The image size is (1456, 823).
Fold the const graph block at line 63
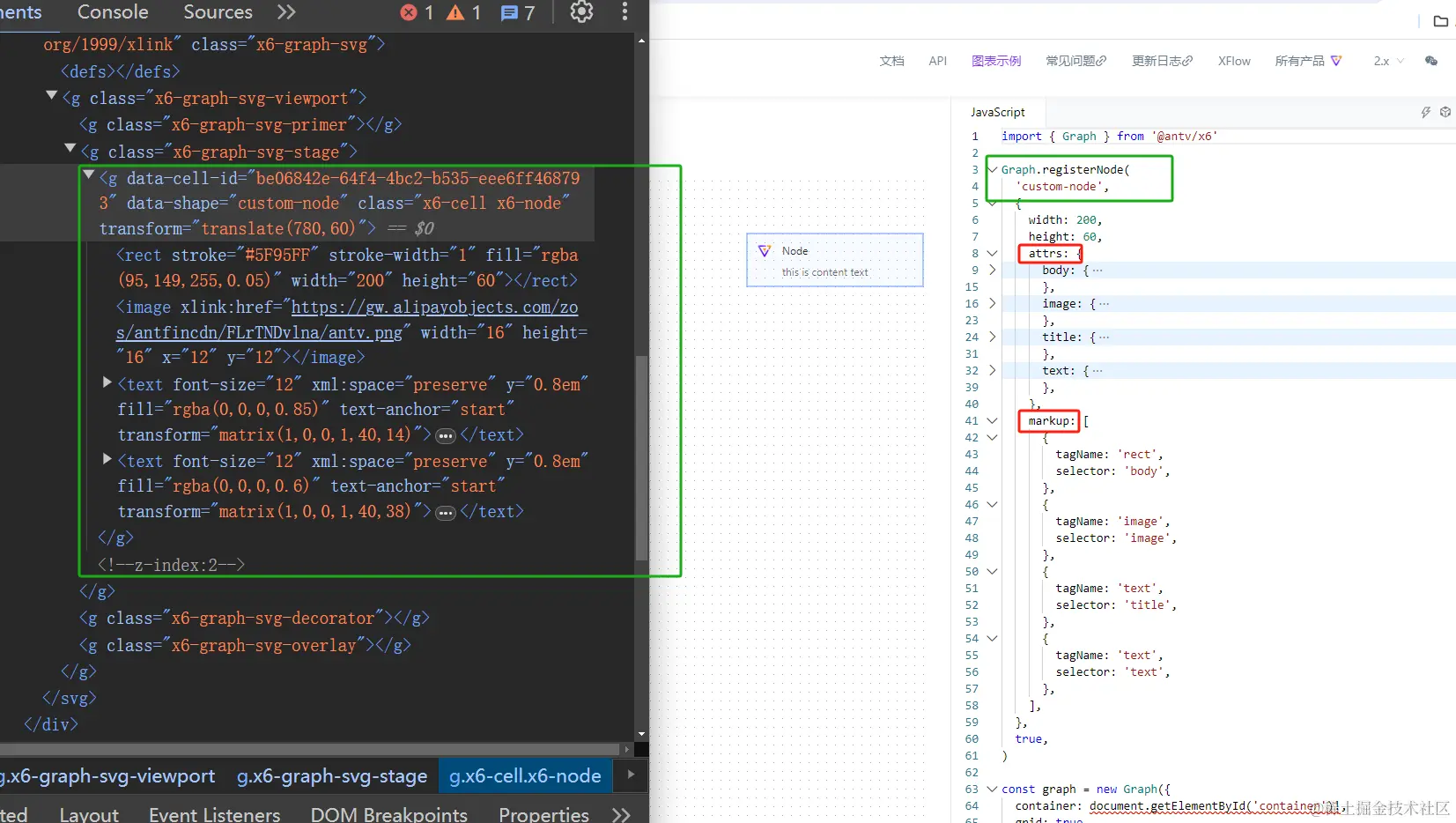pos(993,790)
